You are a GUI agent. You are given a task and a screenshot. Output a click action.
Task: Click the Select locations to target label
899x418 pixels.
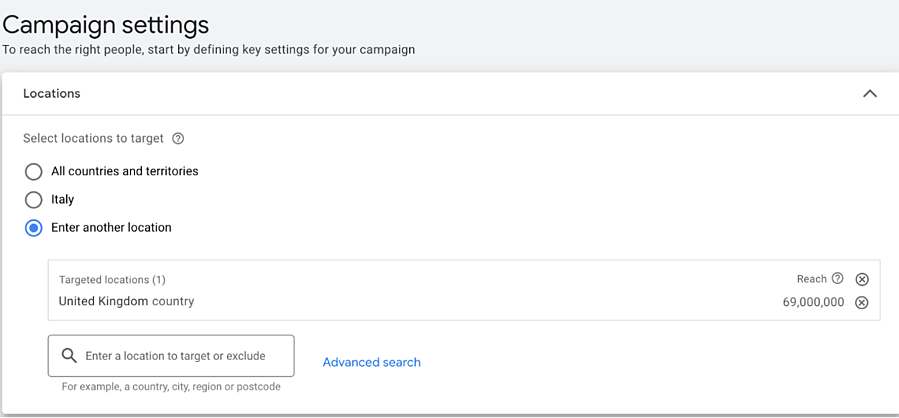[93, 139]
